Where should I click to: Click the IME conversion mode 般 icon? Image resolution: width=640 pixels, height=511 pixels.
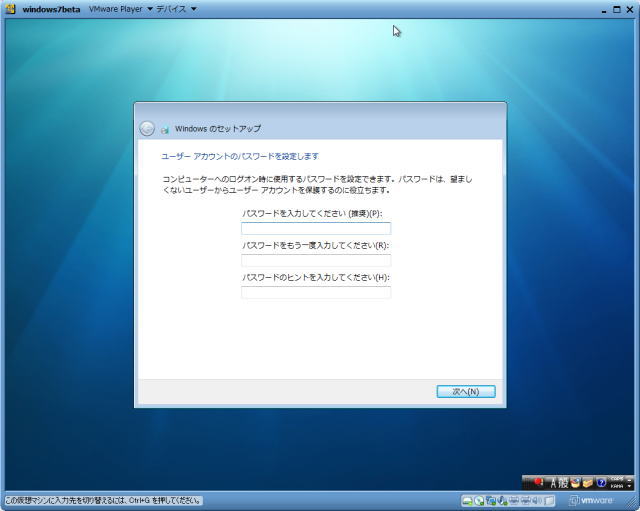click(x=564, y=483)
